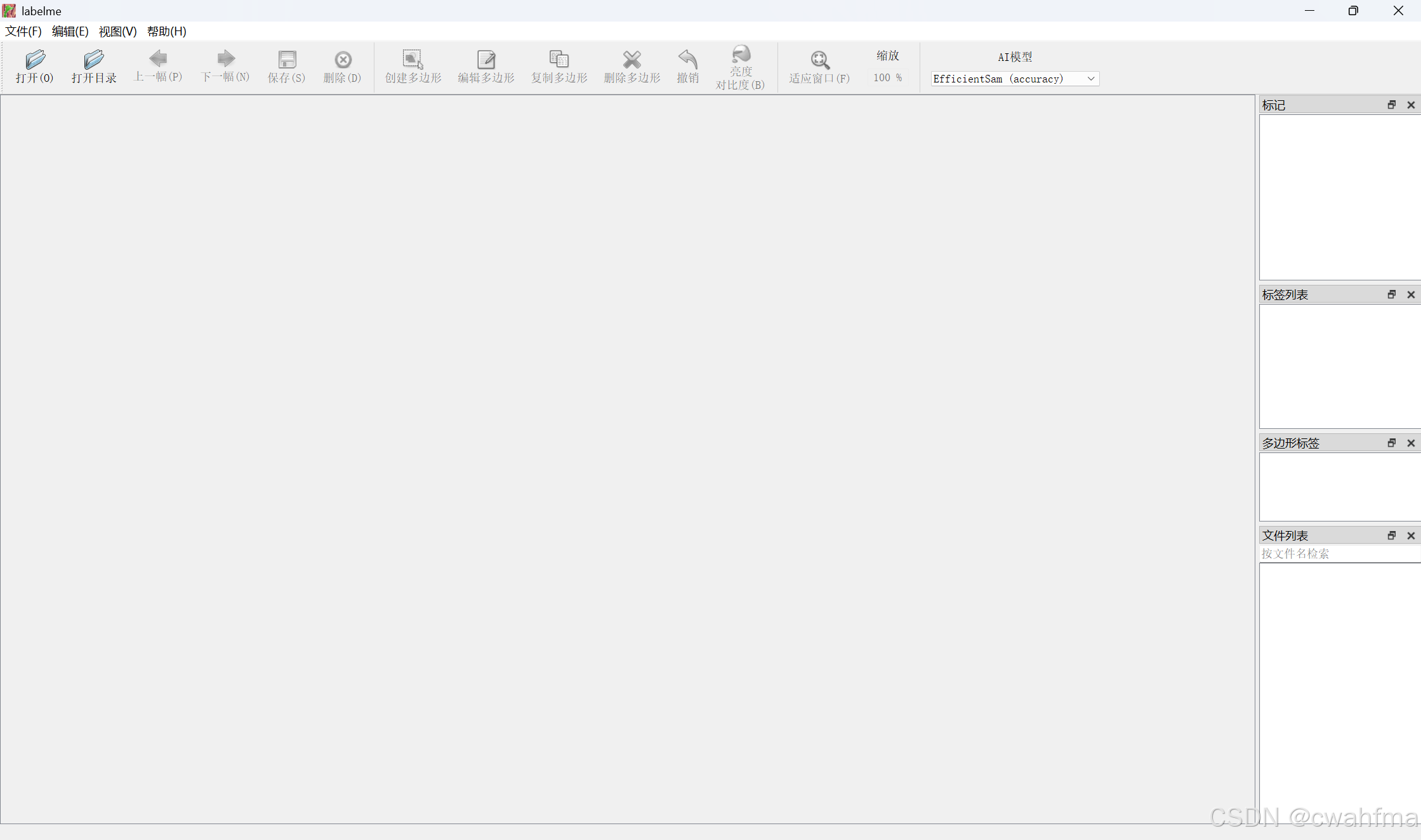Select the Create Polygons (创建多边形) tool
1421x840 pixels.
click(413, 60)
